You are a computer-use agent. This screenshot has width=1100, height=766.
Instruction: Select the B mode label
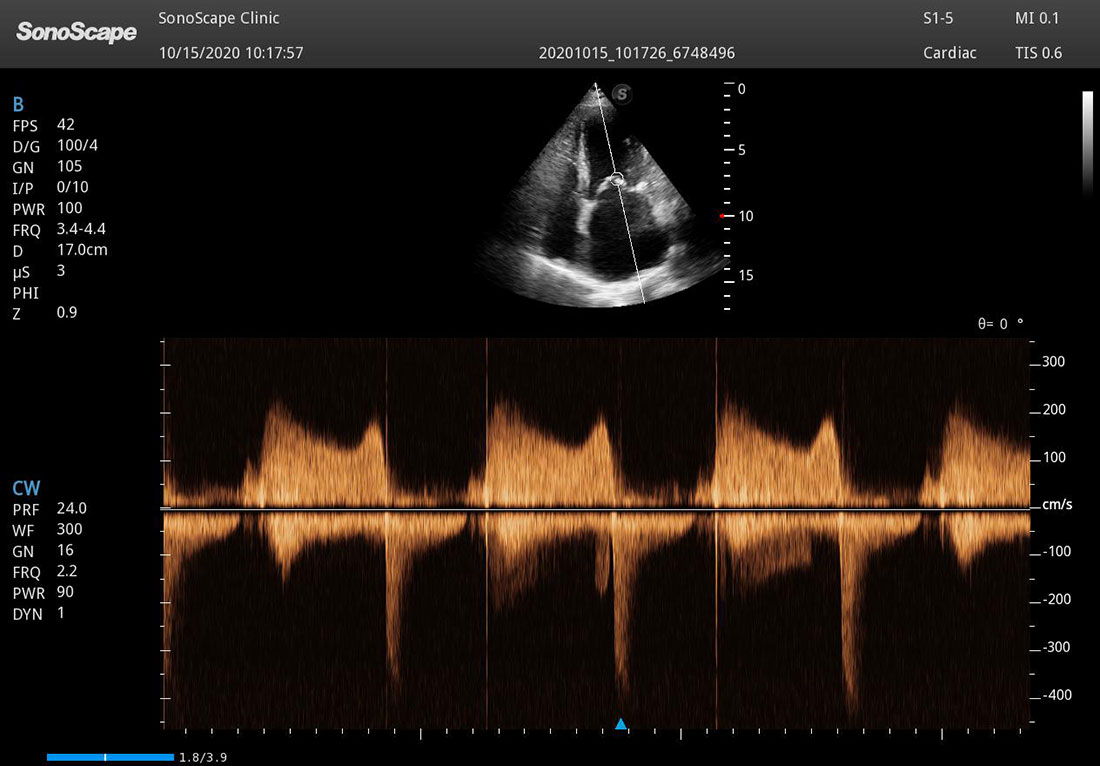click(18, 105)
